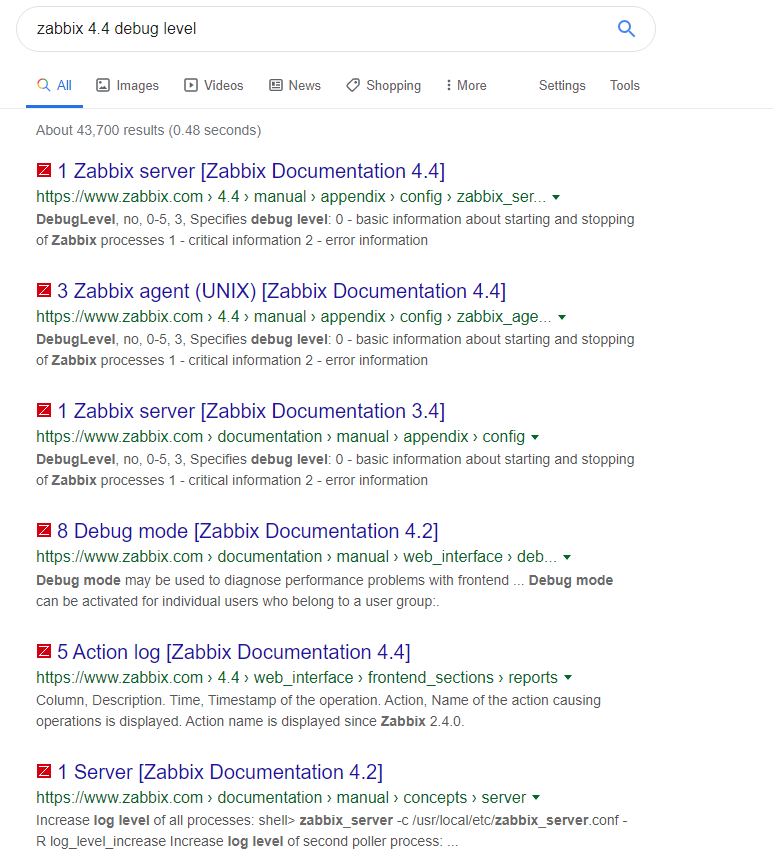773x864 pixels.
Task: Click the Images tab icon
Action: tap(103, 85)
